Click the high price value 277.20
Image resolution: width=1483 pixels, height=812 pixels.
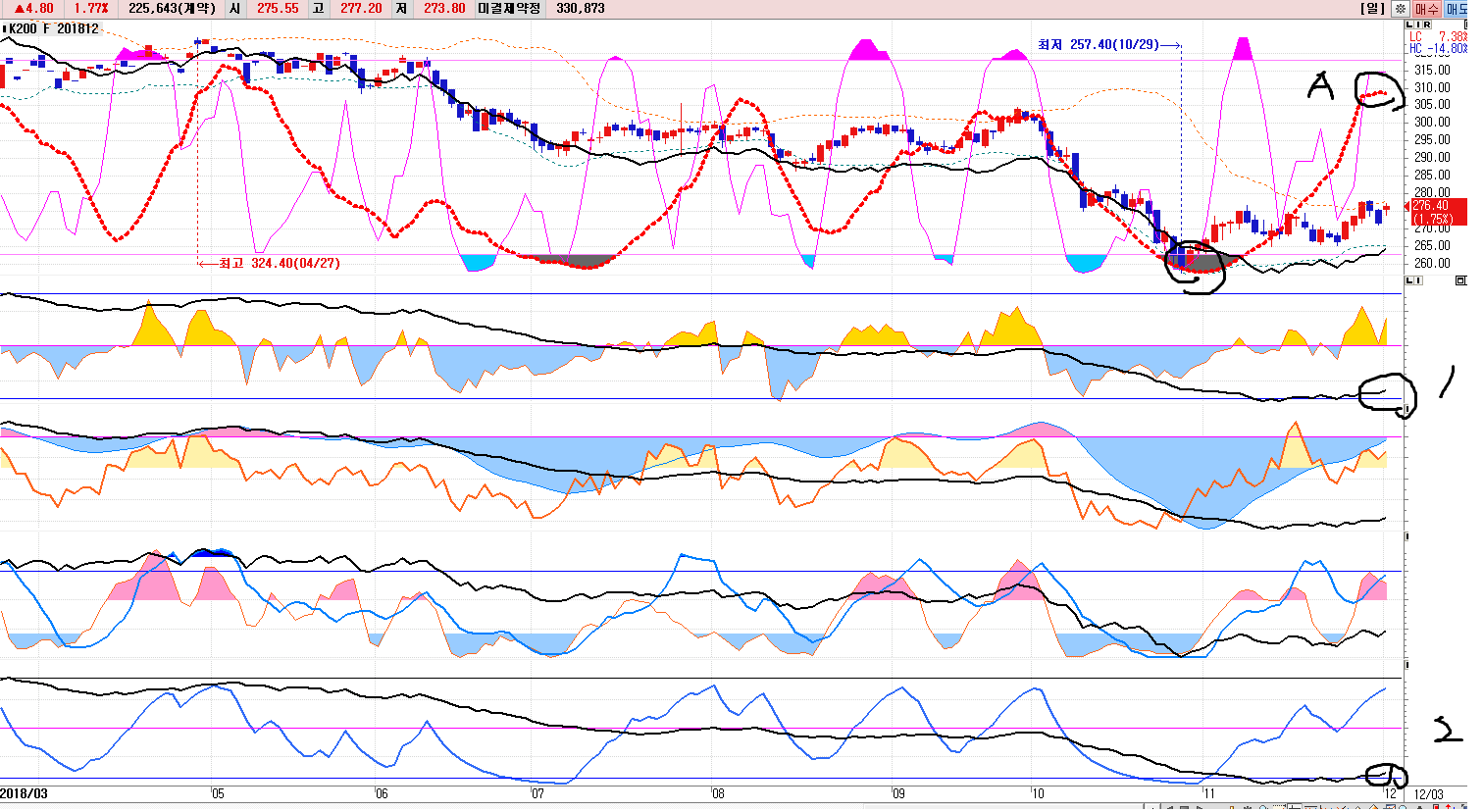pyautogui.click(x=361, y=8)
